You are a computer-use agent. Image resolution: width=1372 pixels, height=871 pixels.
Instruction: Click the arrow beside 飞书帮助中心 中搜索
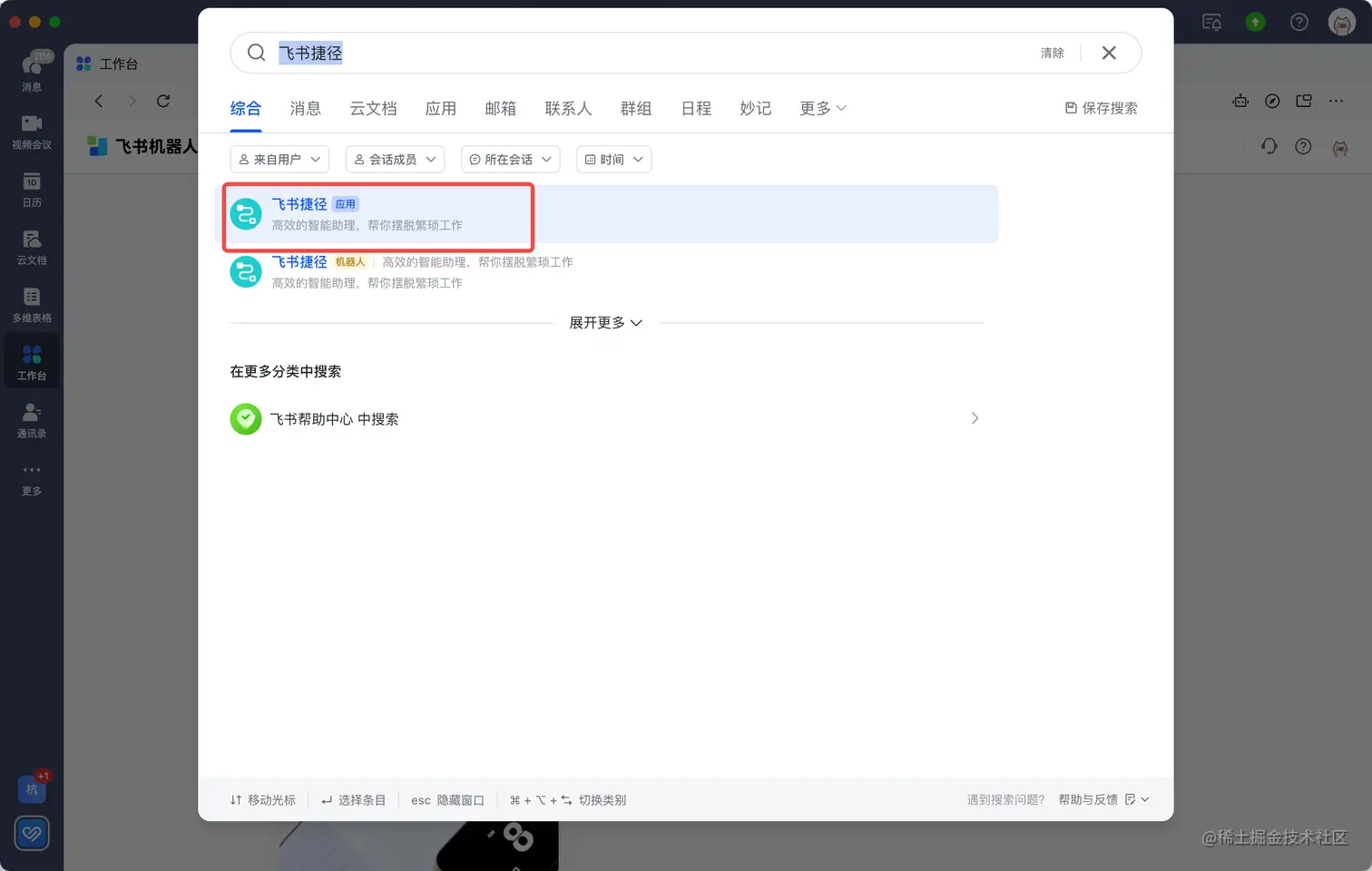coord(975,418)
